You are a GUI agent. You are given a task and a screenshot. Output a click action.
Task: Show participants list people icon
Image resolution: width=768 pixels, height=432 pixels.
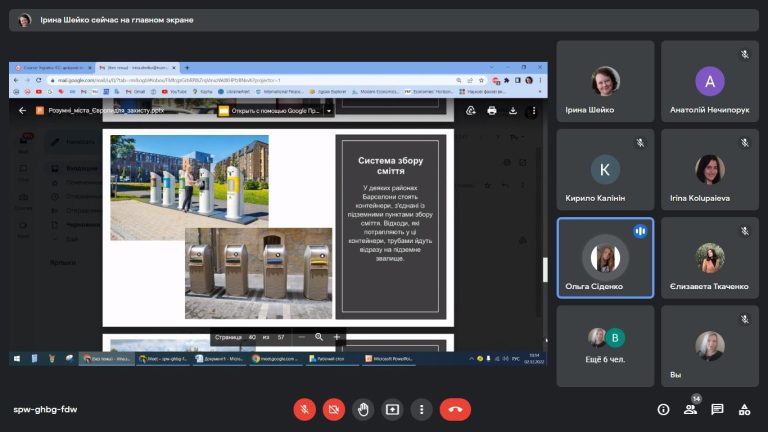point(691,409)
